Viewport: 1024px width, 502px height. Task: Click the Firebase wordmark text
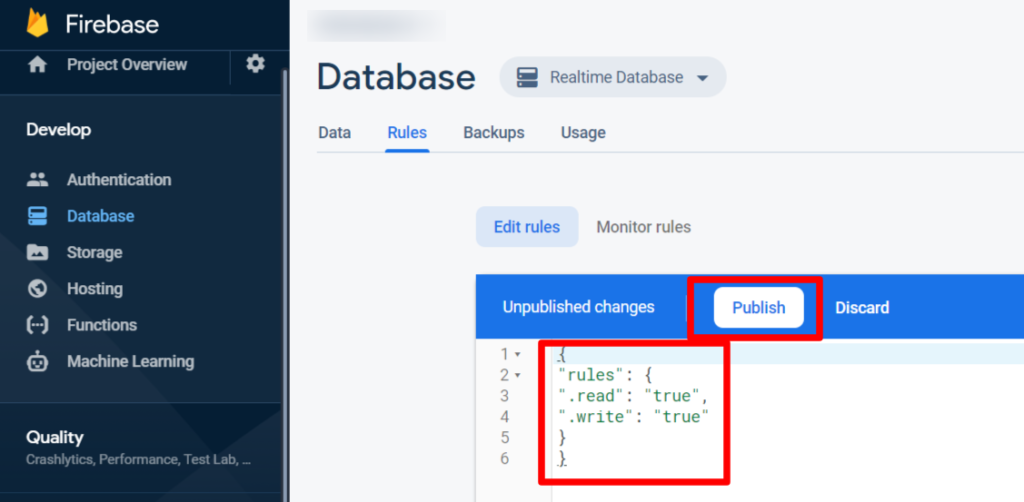[x=112, y=24]
